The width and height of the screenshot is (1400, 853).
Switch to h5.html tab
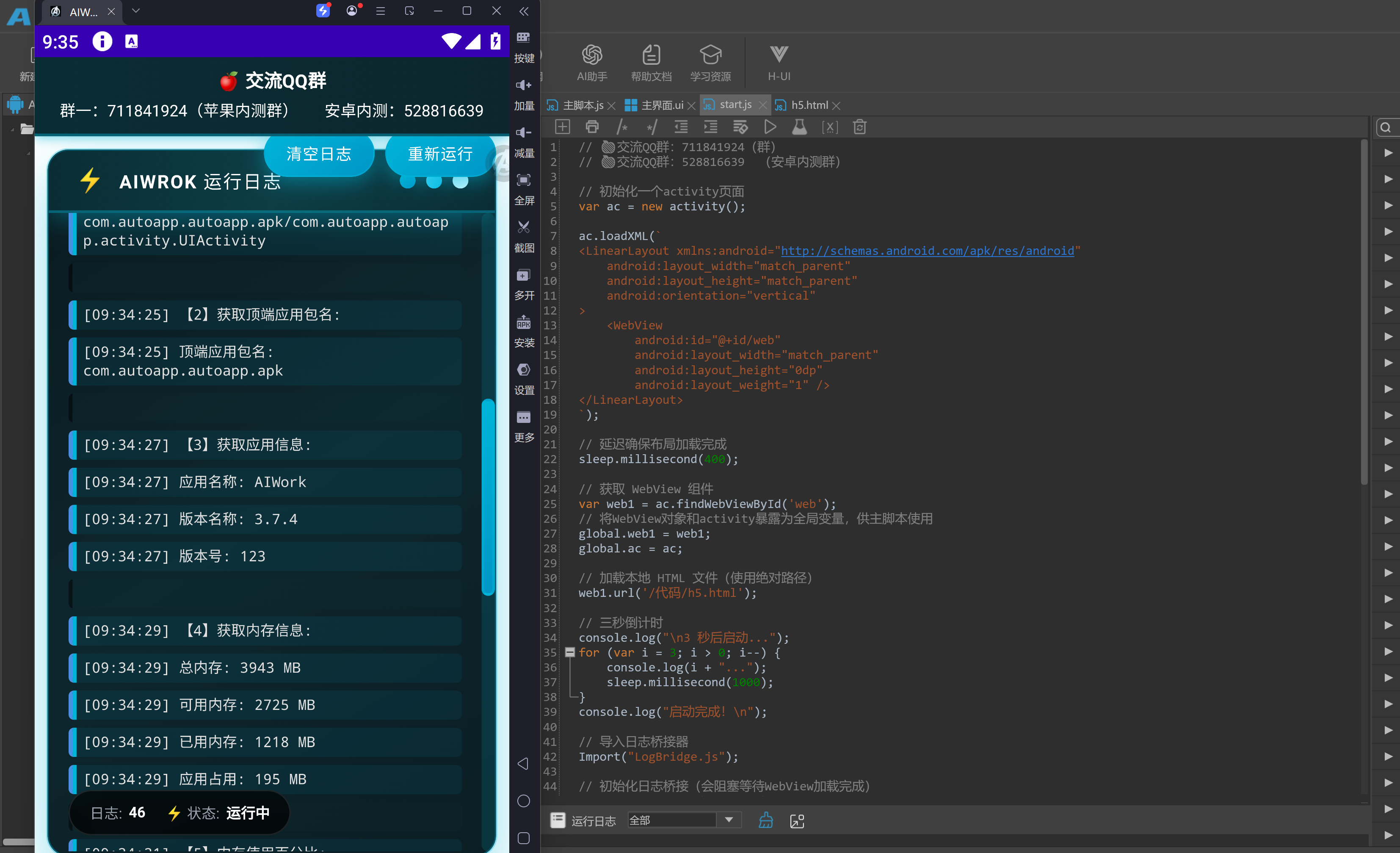pos(802,105)
